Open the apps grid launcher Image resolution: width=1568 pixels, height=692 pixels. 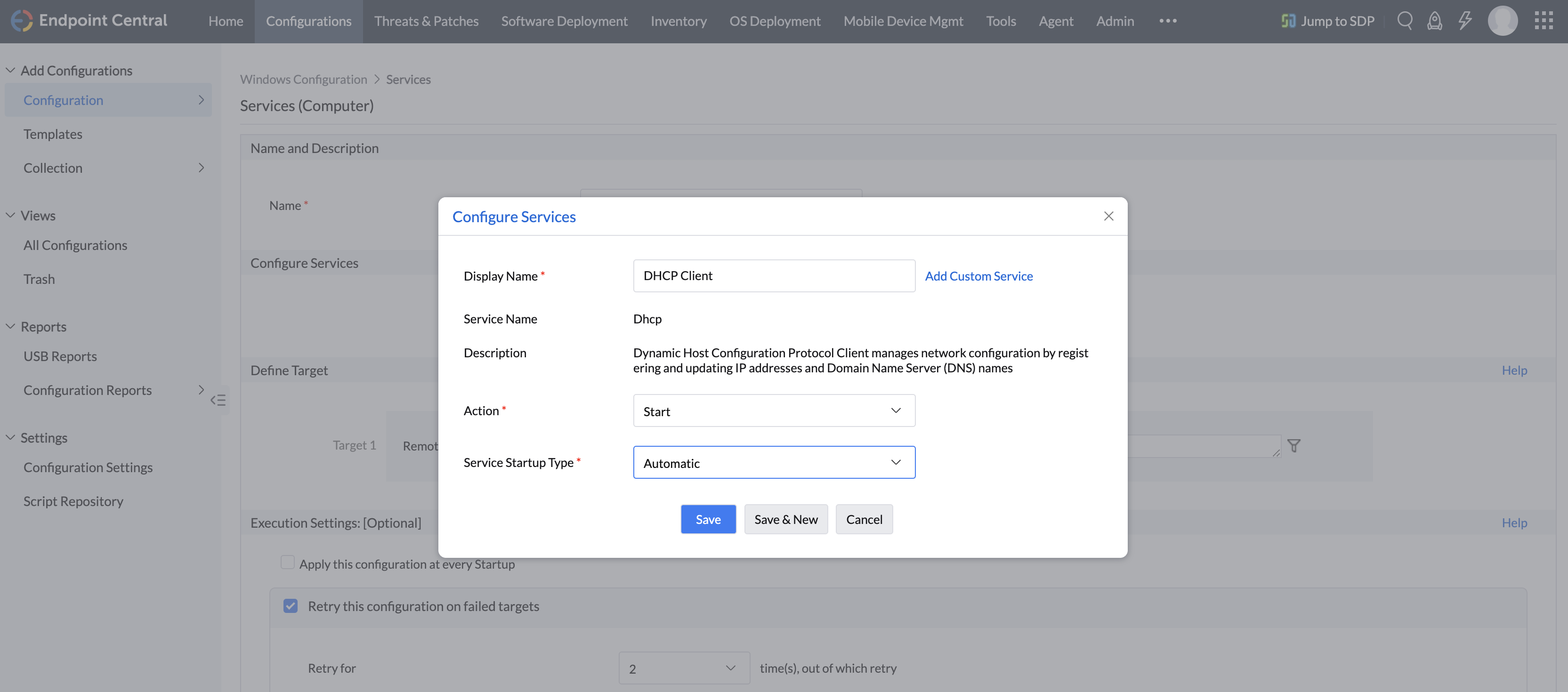pos(1544,20)
